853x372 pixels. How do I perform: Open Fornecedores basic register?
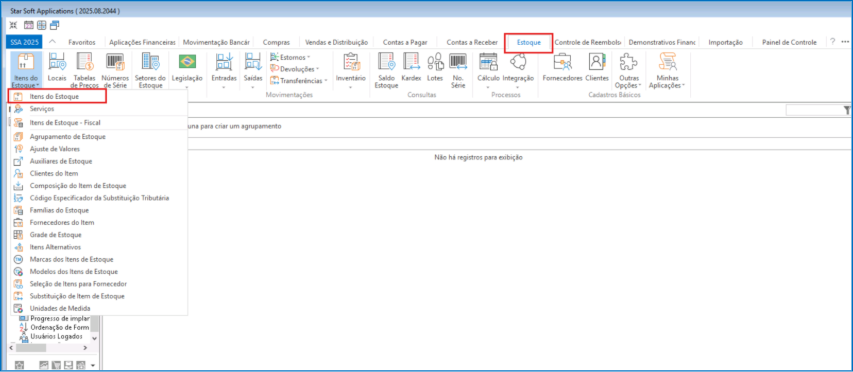point(562,68)
